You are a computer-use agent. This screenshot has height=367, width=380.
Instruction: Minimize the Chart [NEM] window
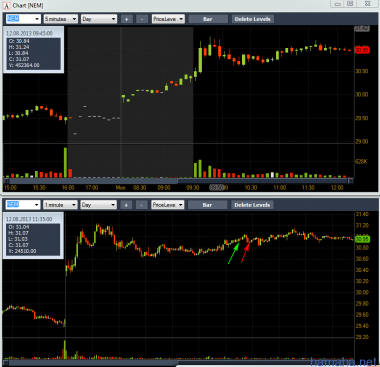click(x=337, y=4)
